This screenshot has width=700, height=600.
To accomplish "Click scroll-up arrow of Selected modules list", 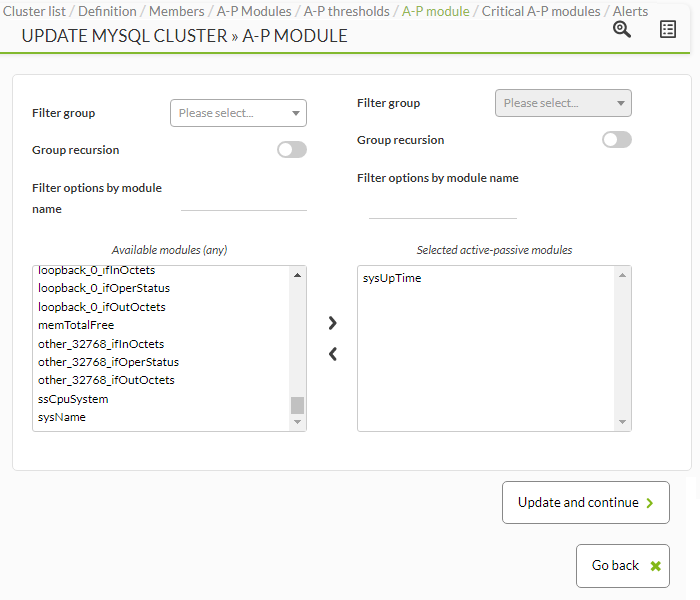I will pyautogui.click(x=622, y=275).
